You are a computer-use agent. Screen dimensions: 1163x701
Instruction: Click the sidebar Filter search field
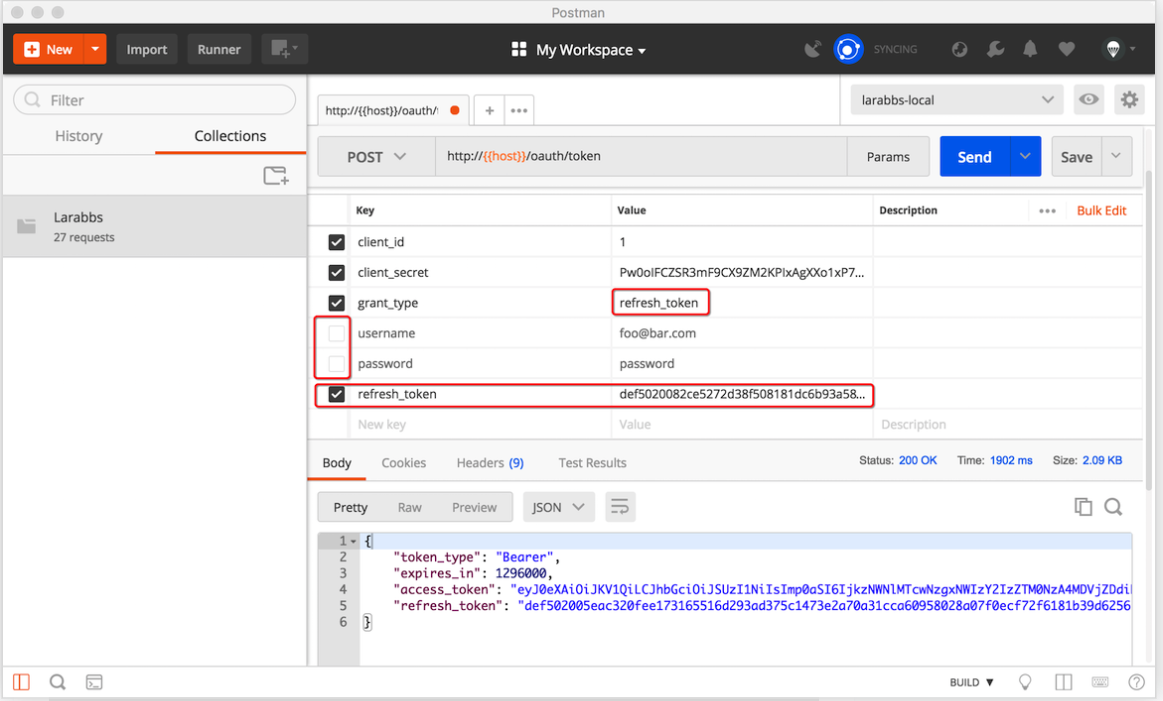point(154,99)
